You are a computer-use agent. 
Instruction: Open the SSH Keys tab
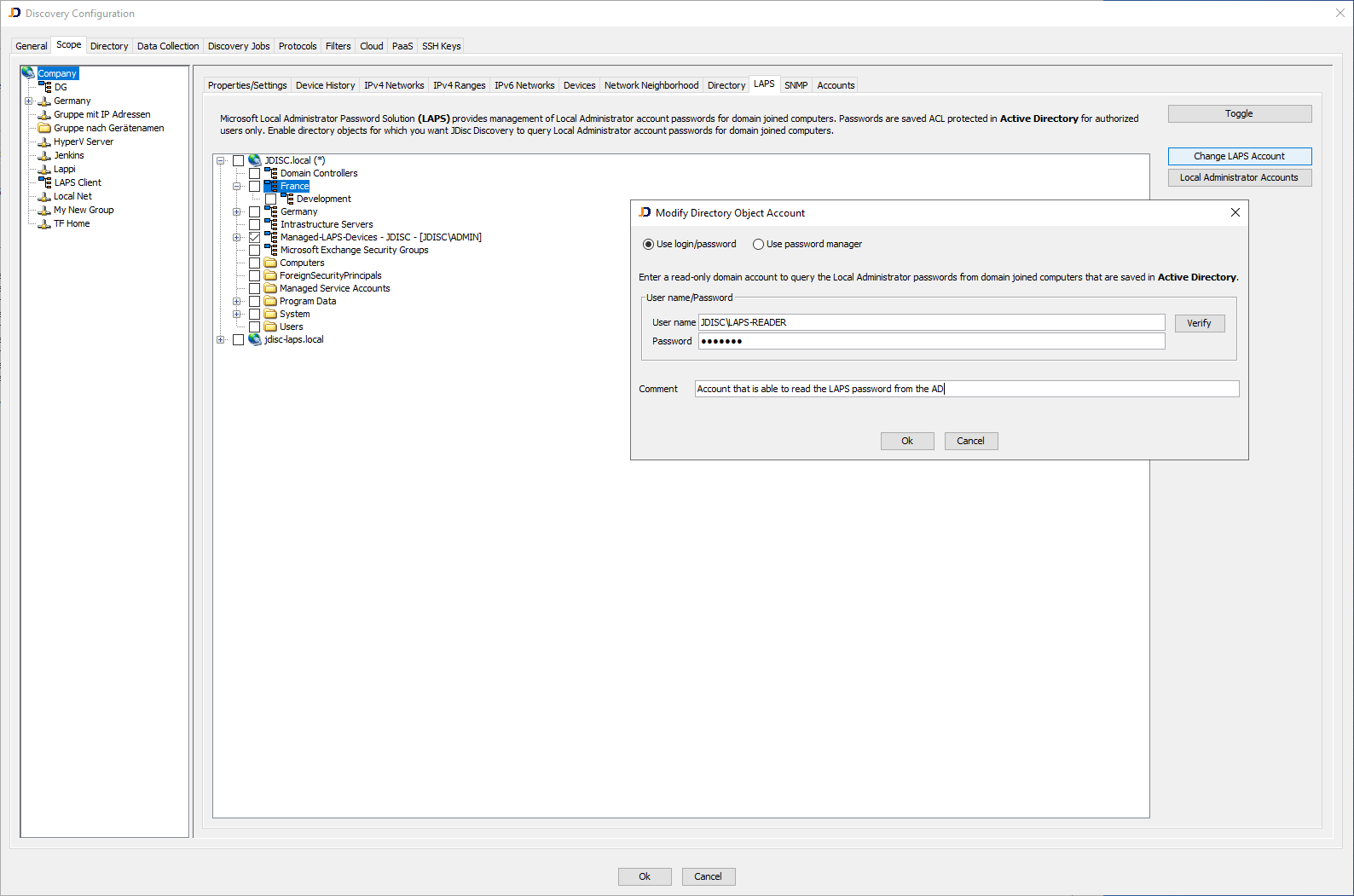pyautogui.click(x=442, y=46)
